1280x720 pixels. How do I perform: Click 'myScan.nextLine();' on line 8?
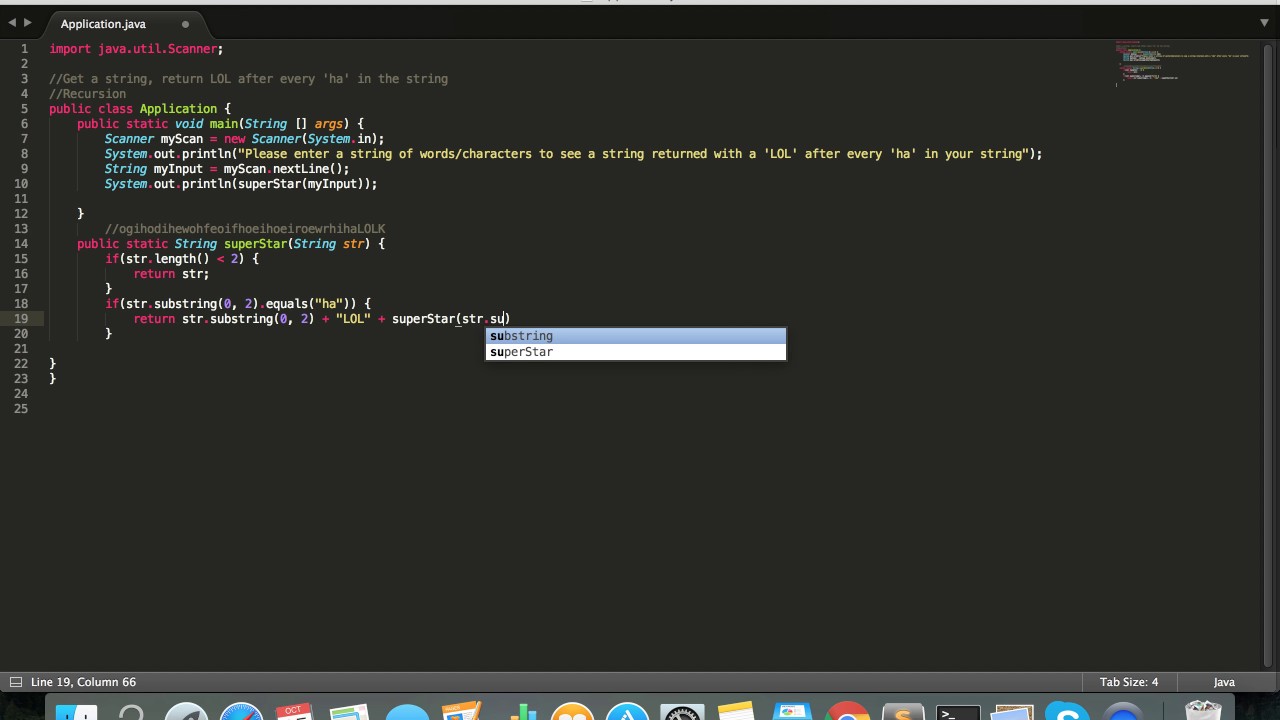tap(286, 169)
